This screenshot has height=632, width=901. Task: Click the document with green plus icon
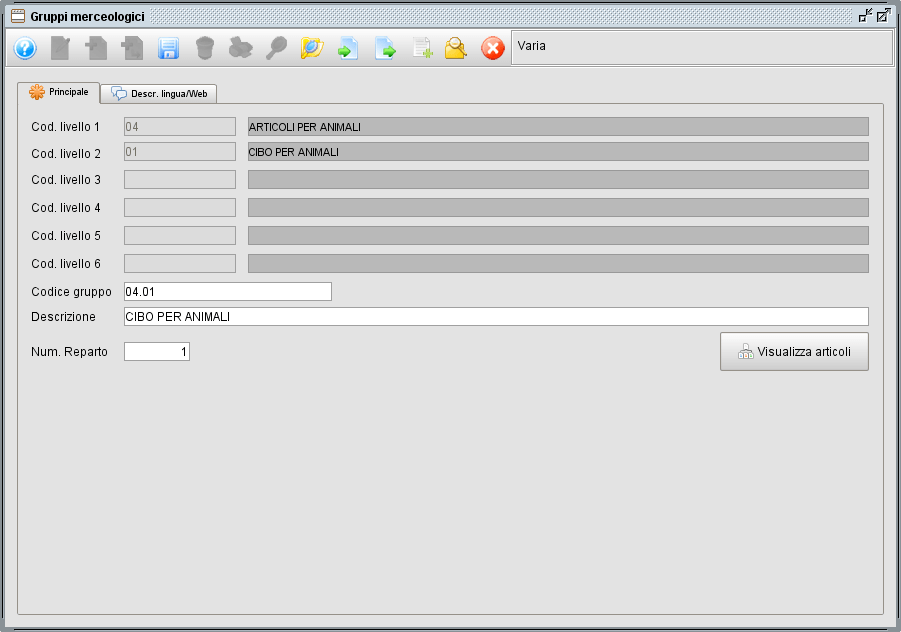[x=422, y=48]
